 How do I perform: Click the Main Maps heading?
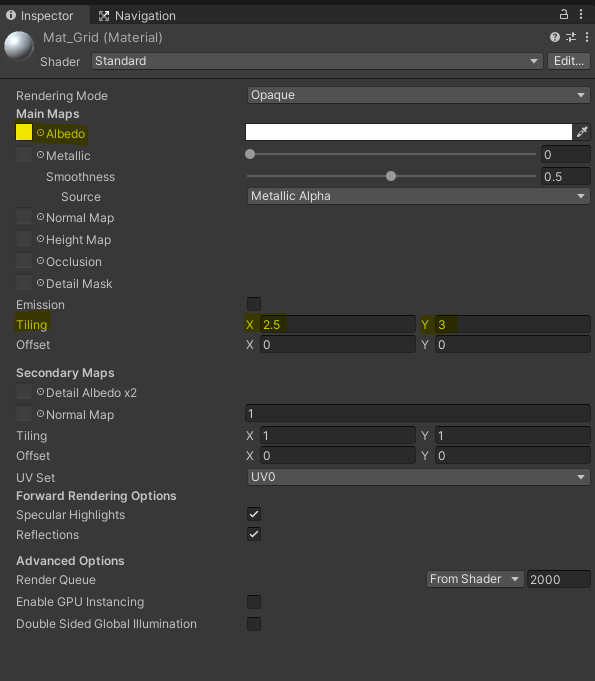[48, 114]
